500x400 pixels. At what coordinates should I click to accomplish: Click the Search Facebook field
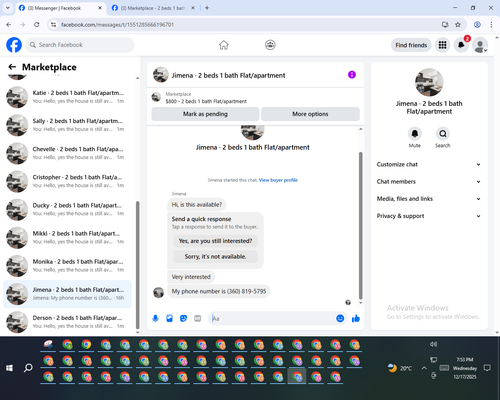(x=80, y=45)
